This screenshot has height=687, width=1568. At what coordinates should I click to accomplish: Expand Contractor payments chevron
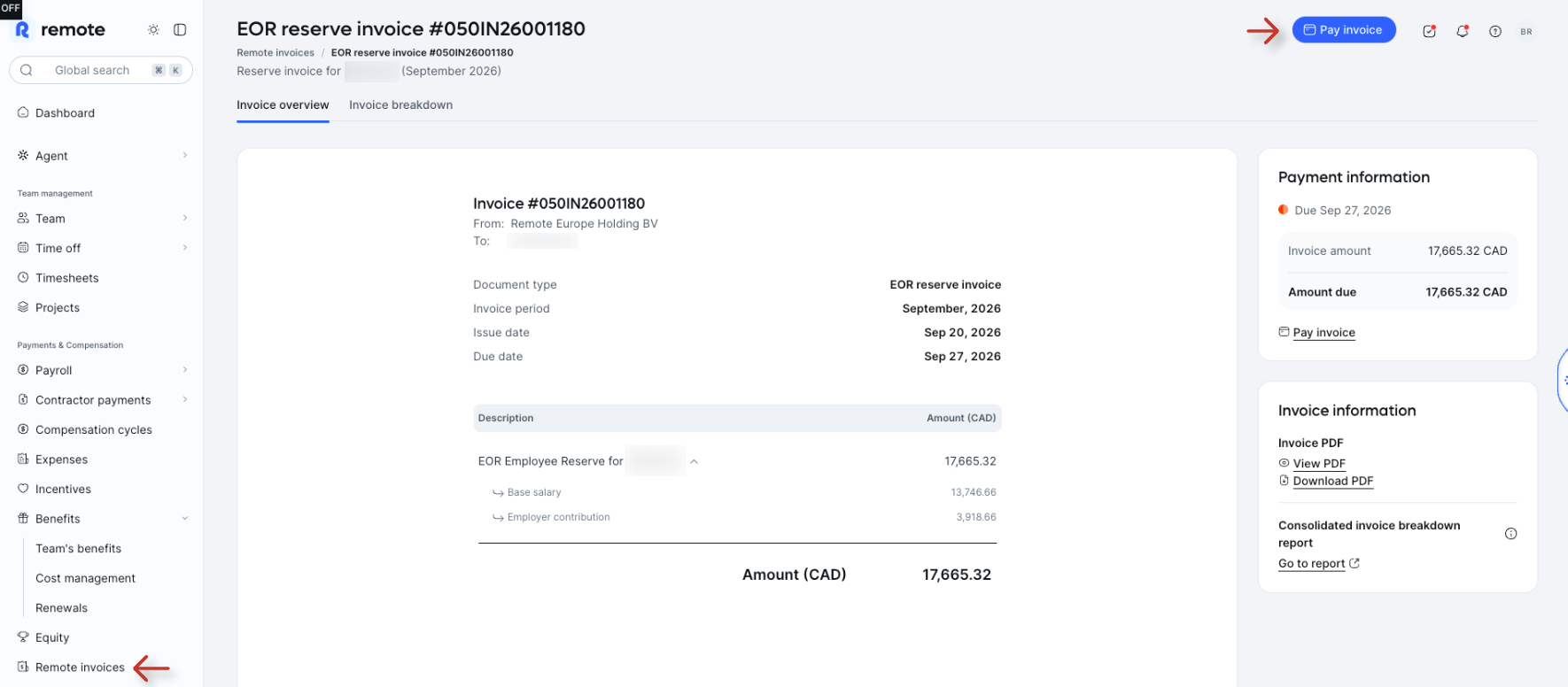coord(185,400)
